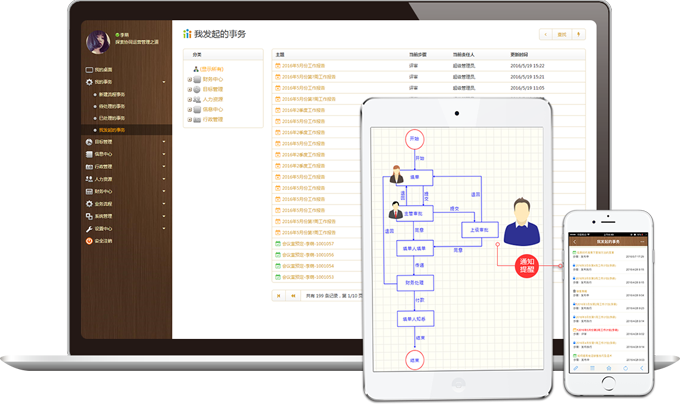Go to first page in pagination
Screen dimensions: 680x404
279,296
